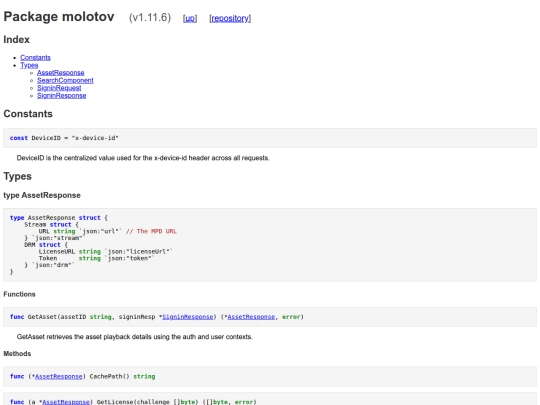Click the Types section heading
Viewport: 540px width, 405px height.
(18, 176)
